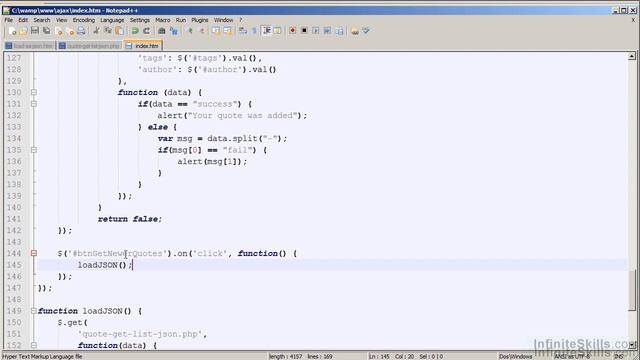Screen dimensions: 640x360
Task: Click the Open file toolbar icon
Action: (x=23, y=31)
